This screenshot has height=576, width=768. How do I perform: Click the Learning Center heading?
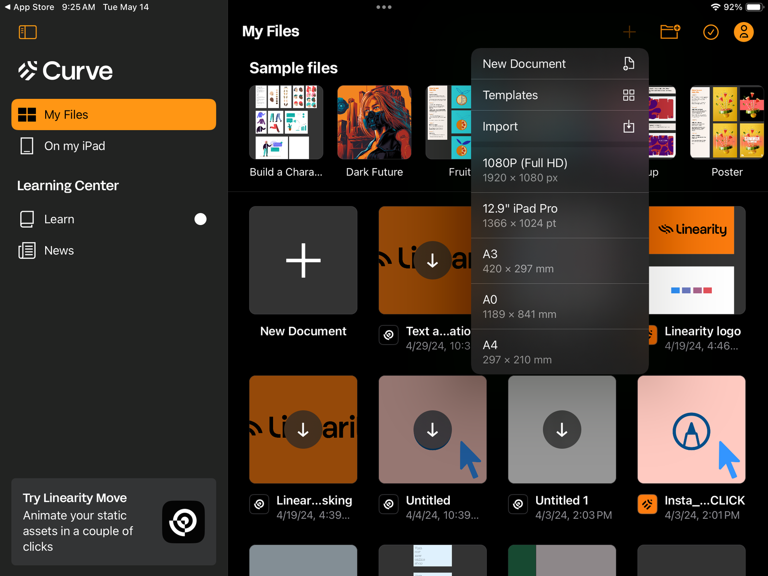[x=68, y=186]
